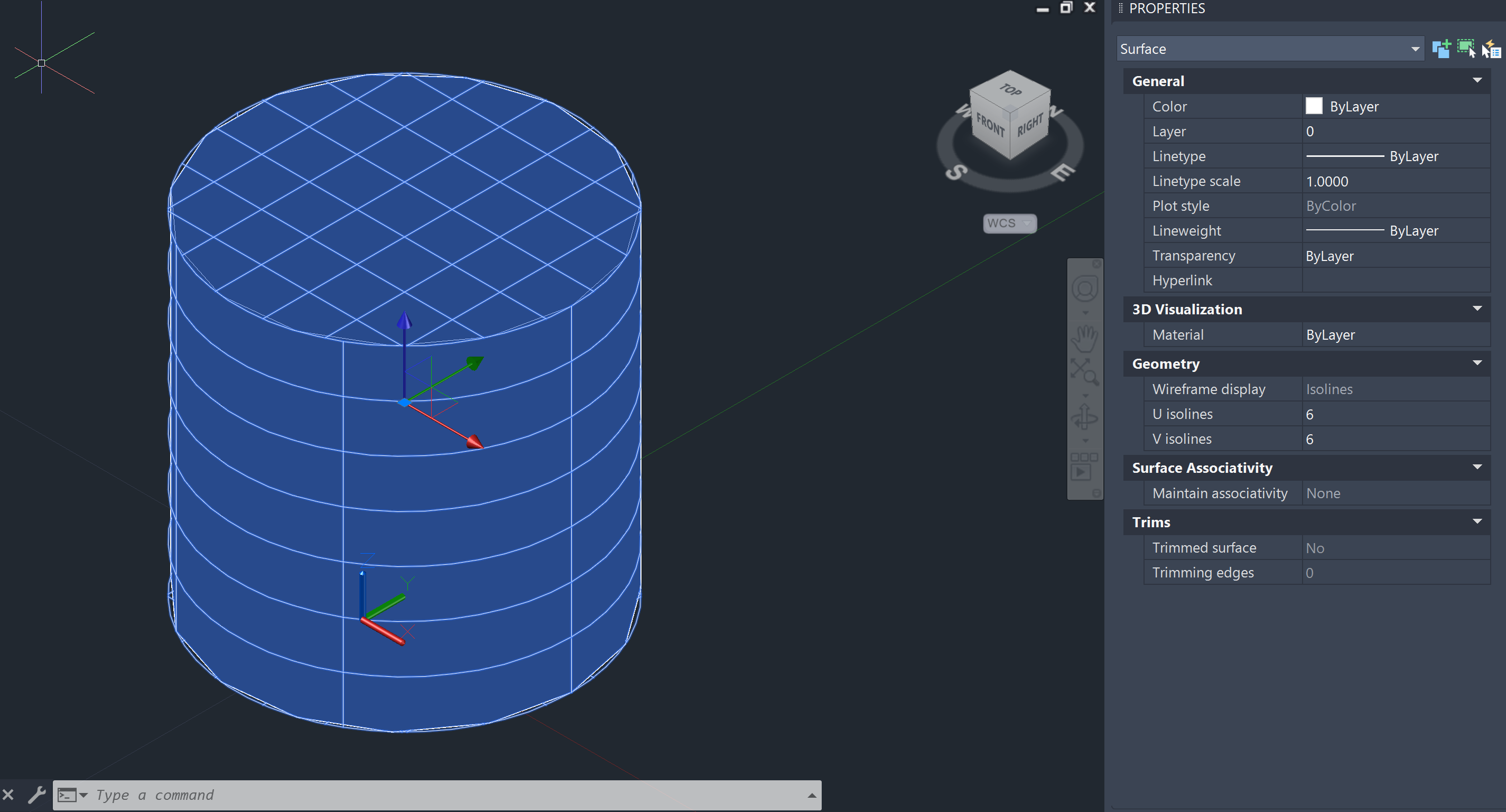Screen dimensions: 1506x812
Task: Collapse the Trims section
Action: click(1477, 521)
